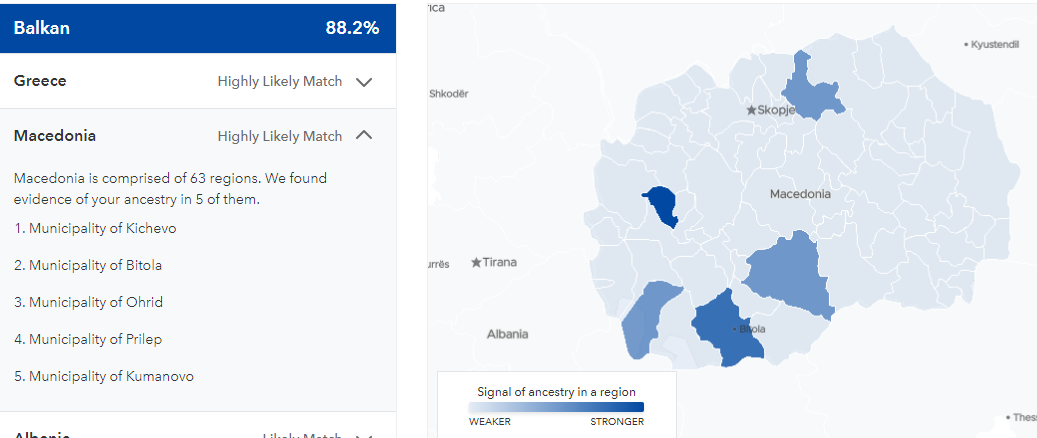Click the Greece Highly Likely Match row
The height and width of the screenshot is (438, 1037).
198,81
